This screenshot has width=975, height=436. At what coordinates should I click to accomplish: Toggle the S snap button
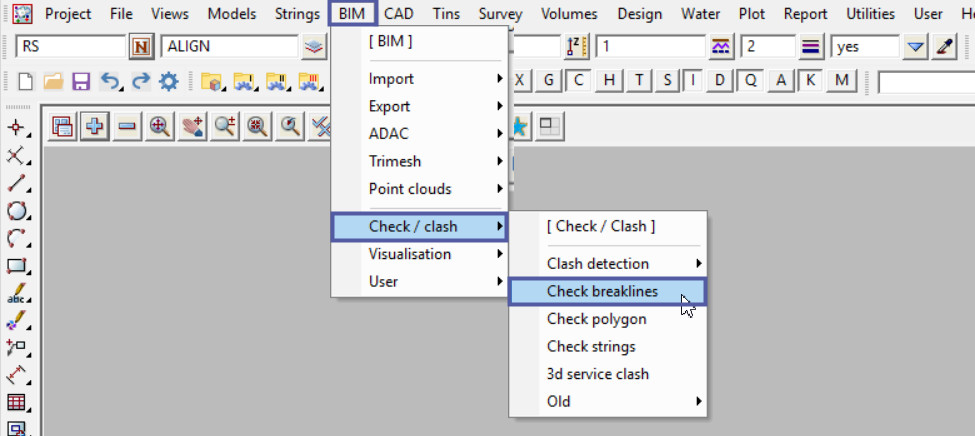667,80
